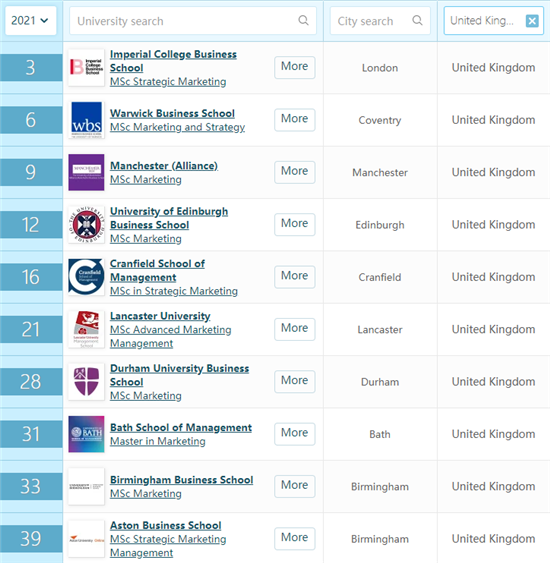Screen dimensions: 550x563
Task: Open Bath School of Management link
Action: (x=181, y=427)
